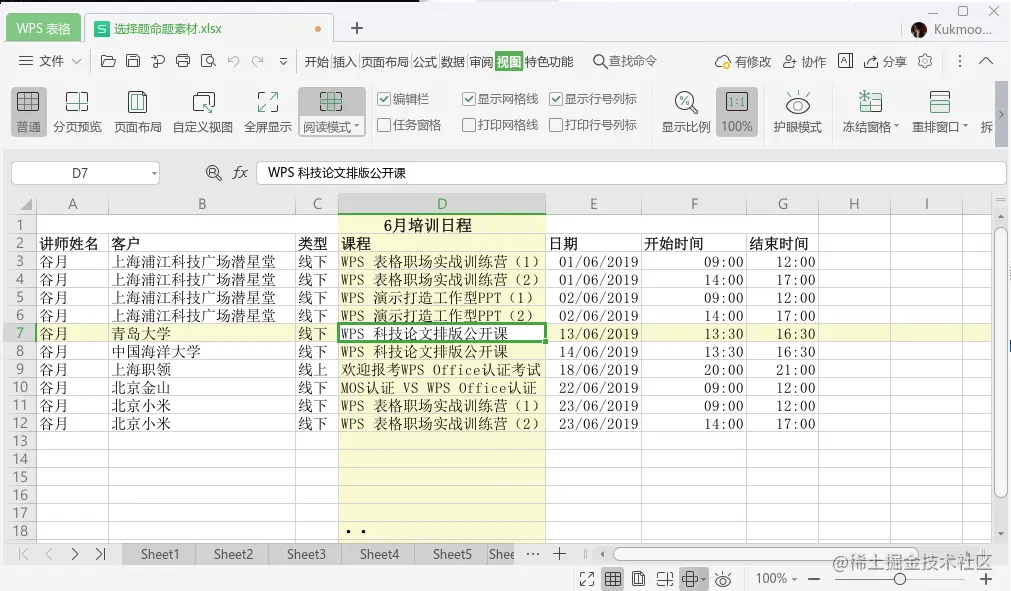The image size is (1011, 591).
Task: Toggle 阅读模式 reading mode icon
Action: [x=331, y=102]
